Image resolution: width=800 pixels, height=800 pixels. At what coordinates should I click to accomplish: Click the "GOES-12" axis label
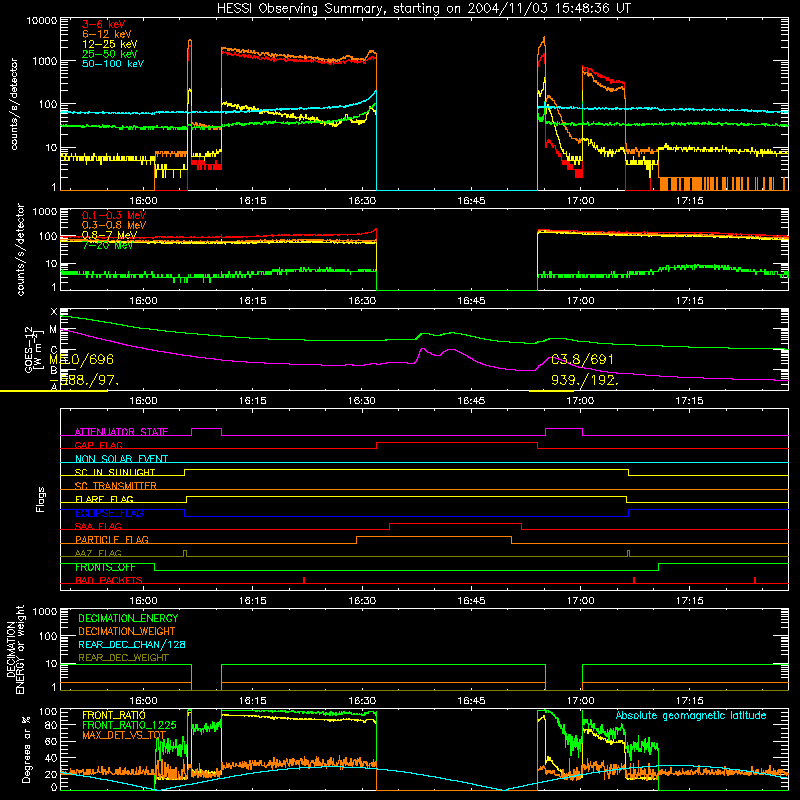pyautogui.click(x=29, y=350)
